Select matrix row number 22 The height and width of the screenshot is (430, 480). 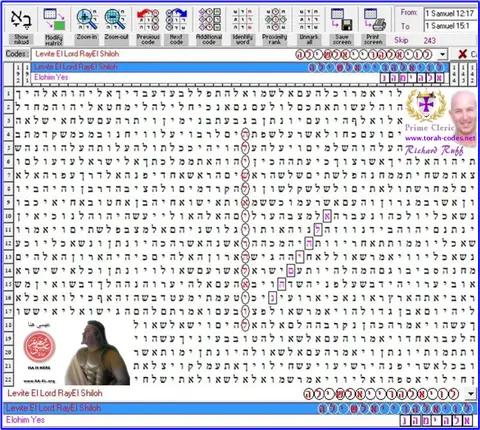point(8,379)
